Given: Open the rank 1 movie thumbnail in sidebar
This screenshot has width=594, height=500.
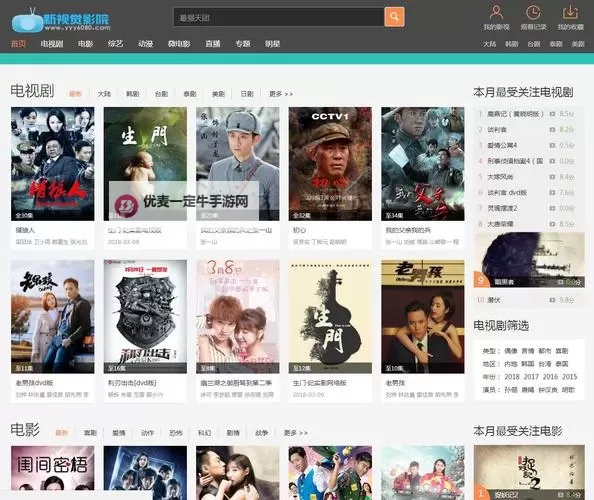Looking at the screenshot, I should point(529,473).
